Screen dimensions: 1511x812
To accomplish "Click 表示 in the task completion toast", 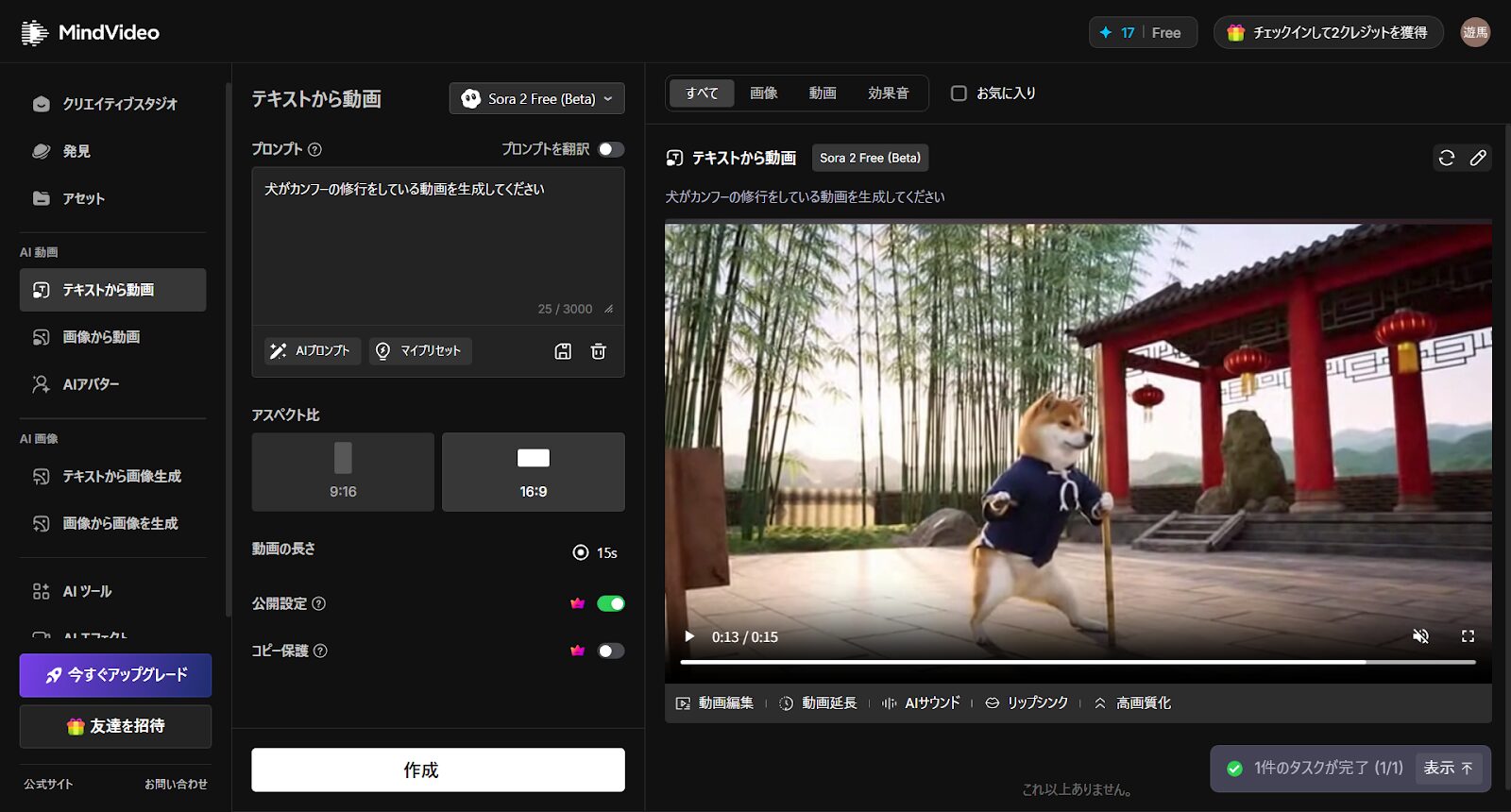I will pyautogui.click(x=1448, y=769).
